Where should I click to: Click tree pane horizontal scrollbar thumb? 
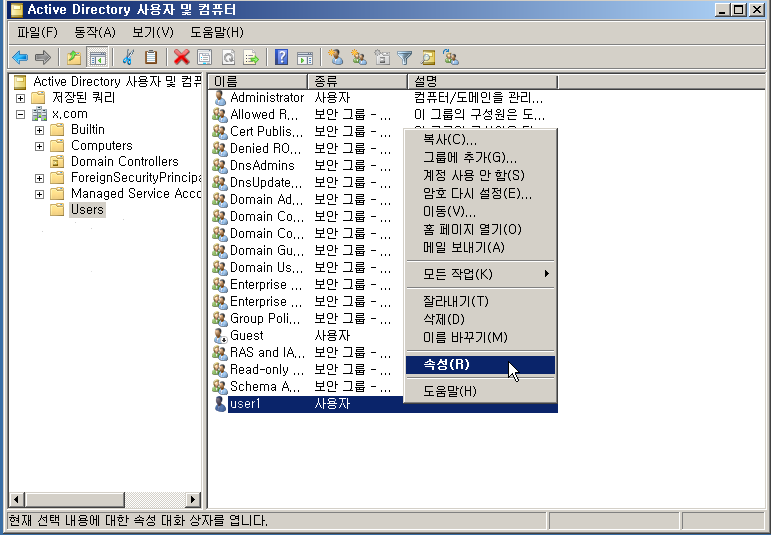(x=74, y=500)
